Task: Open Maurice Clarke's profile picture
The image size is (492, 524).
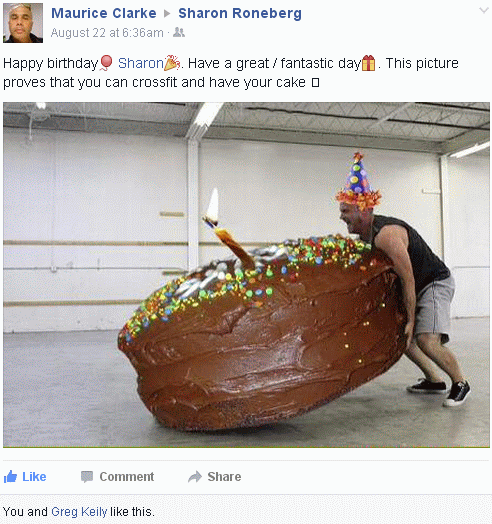Action: point(23,23)
